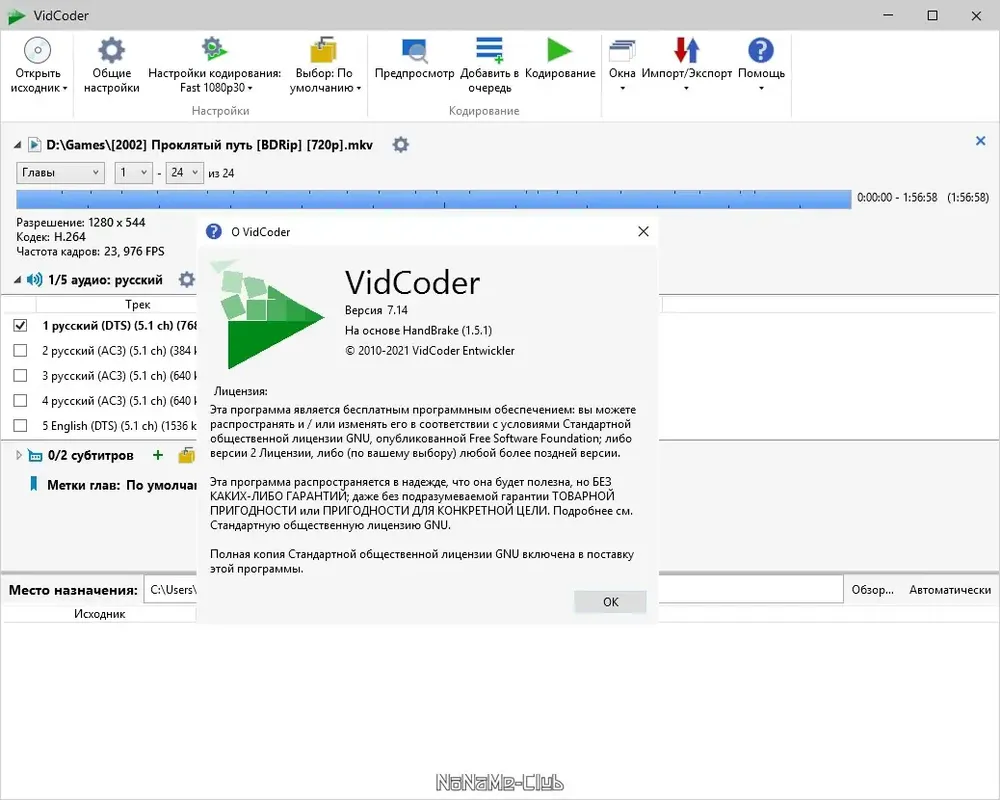Click the Частота кадров: 23, 976 FPS text
This screenshot has width=1000, height=800.
tap(90, 251)
